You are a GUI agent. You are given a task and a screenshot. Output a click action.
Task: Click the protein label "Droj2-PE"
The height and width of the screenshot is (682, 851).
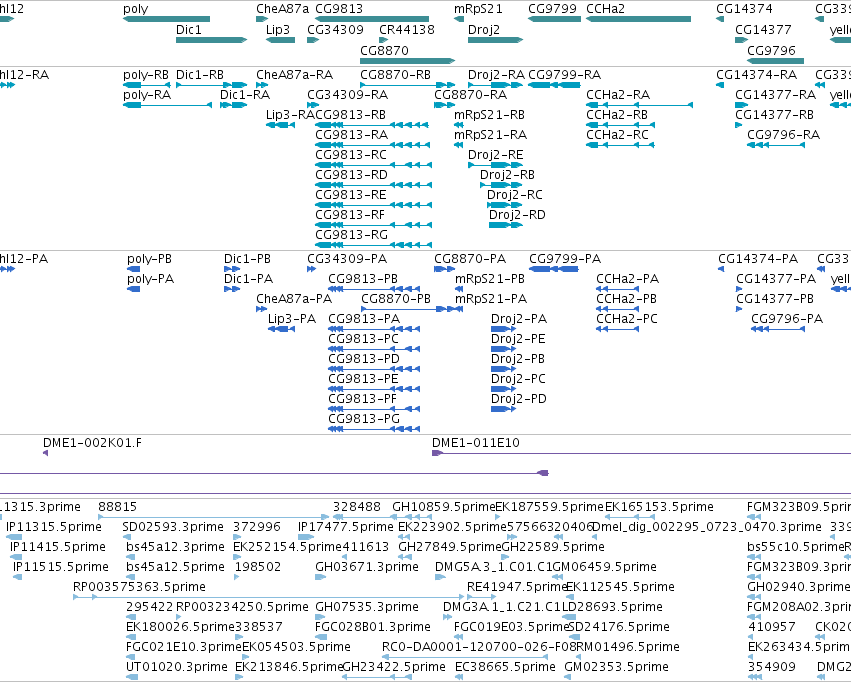[518, 339]
